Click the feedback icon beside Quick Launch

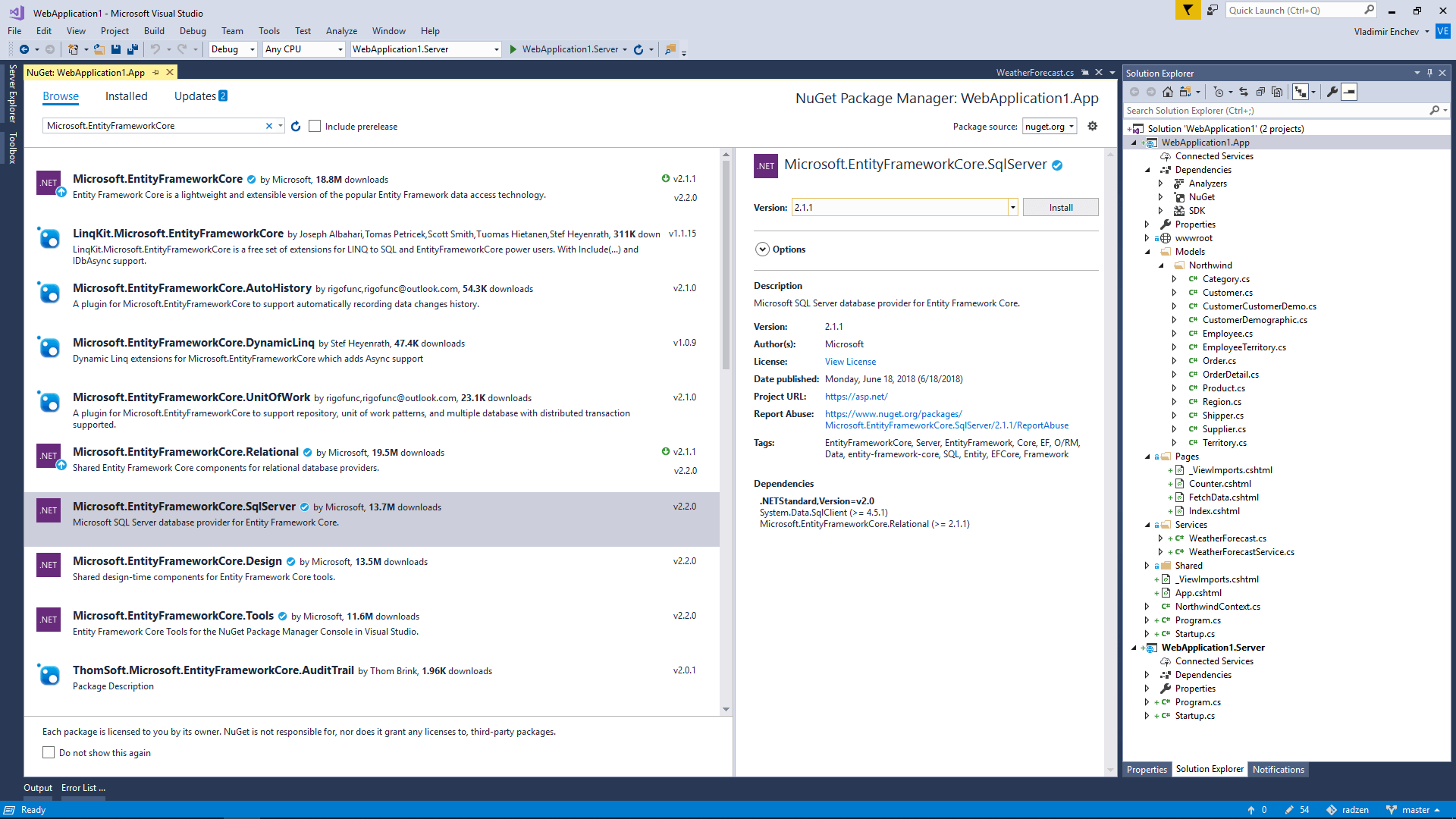[1213, 10]
